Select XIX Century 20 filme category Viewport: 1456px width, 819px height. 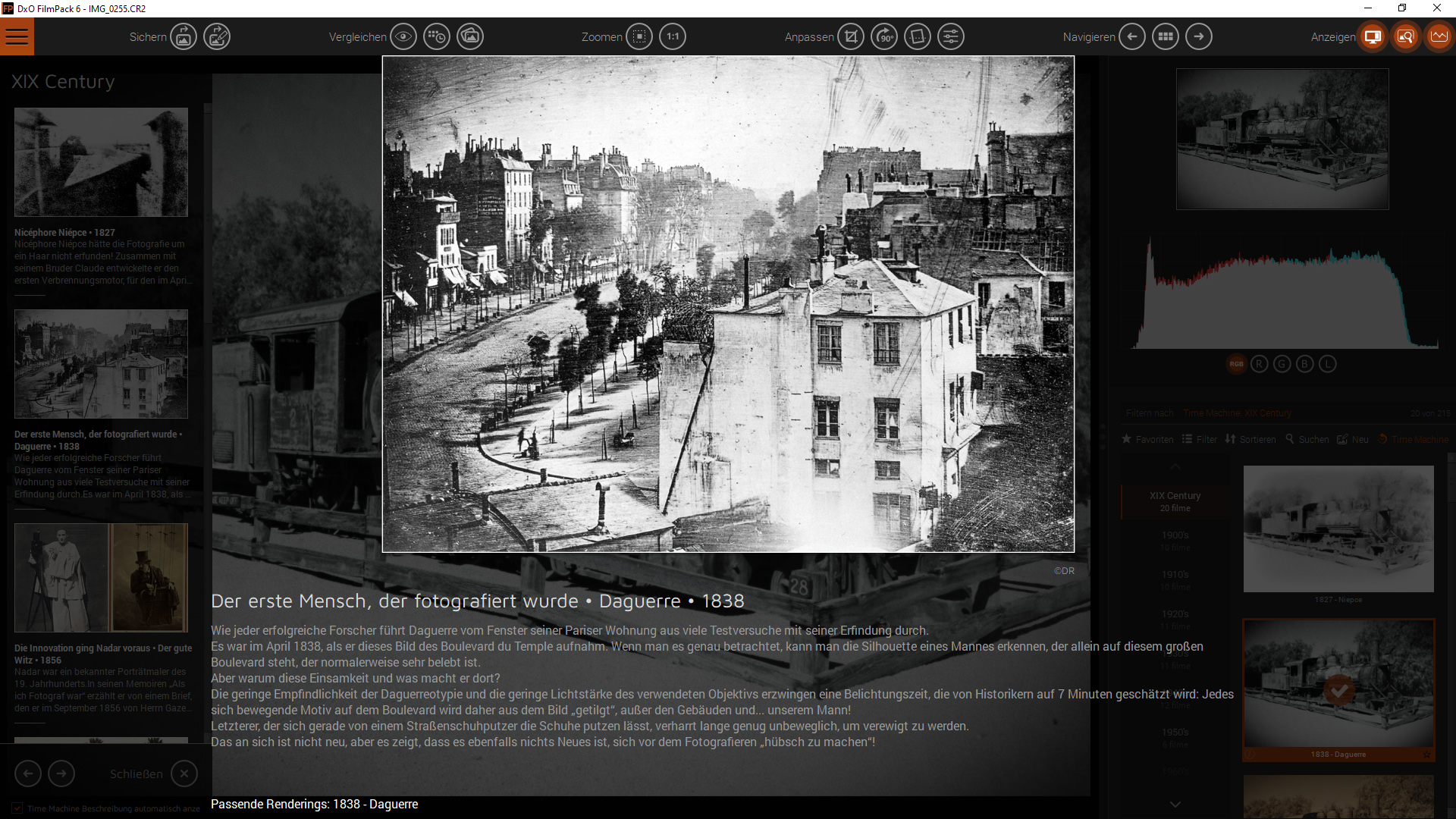coord(1175,501)
